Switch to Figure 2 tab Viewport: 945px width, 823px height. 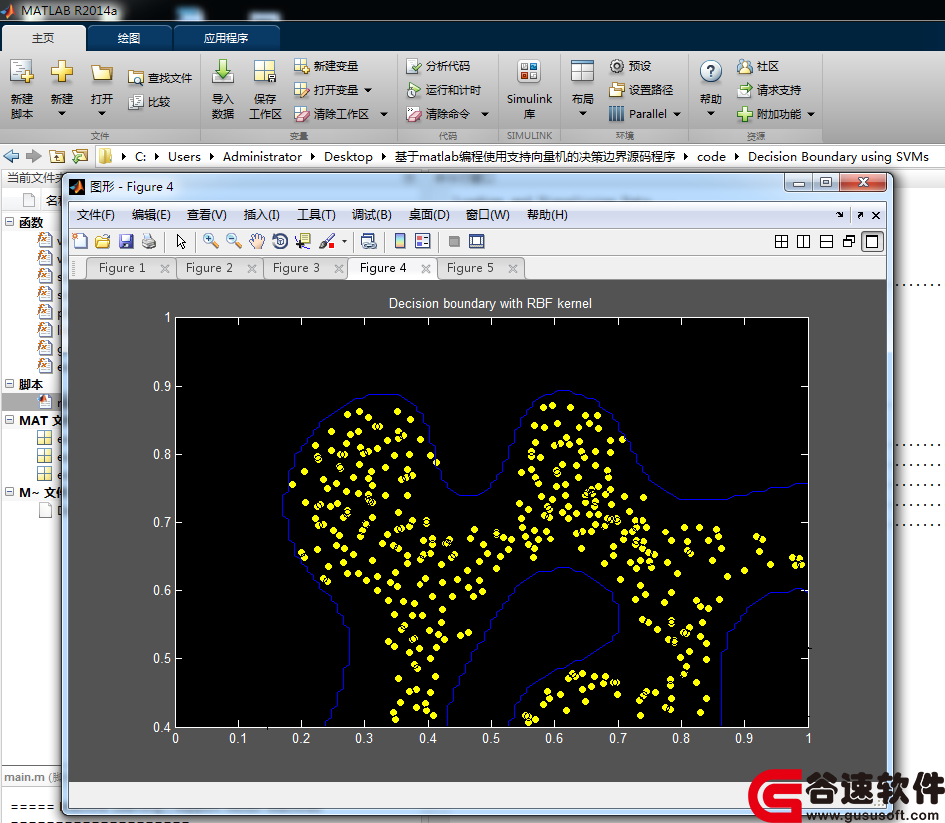pos(209,268)
